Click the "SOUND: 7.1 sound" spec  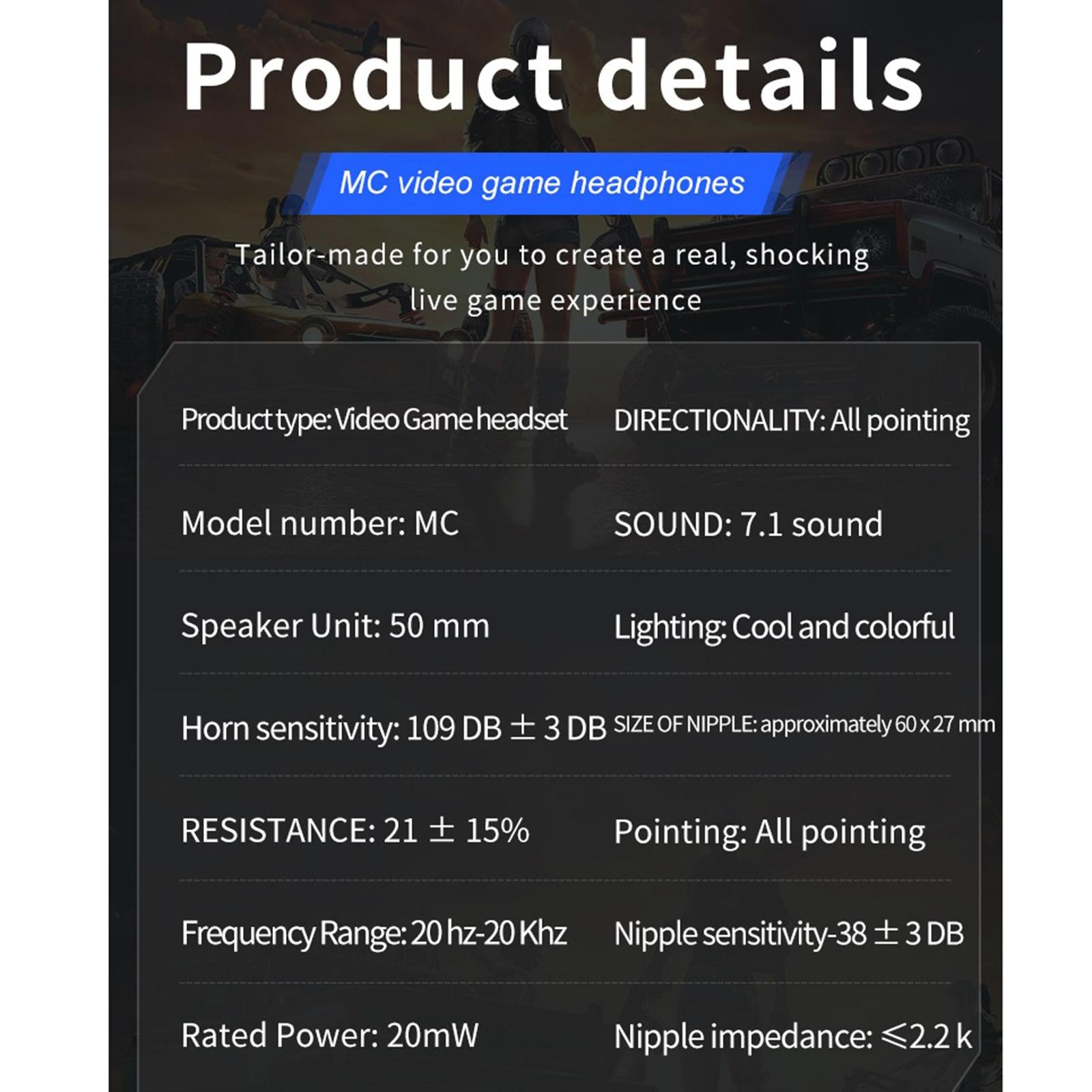pos(748,524)
